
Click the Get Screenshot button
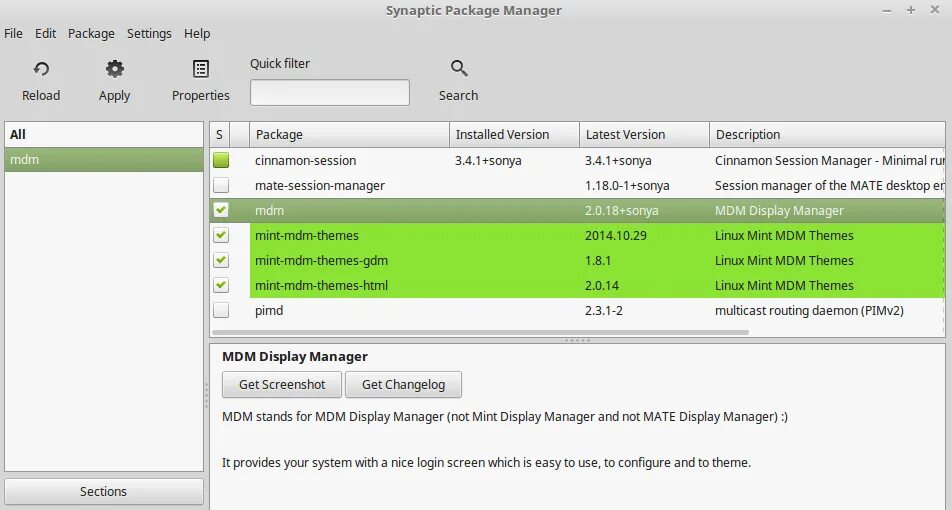click(282, 384)
